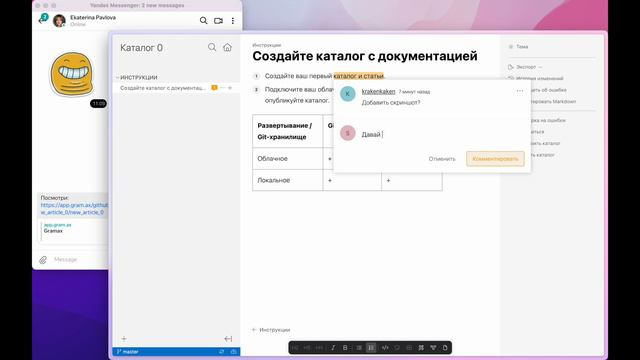
Task: Go to Инструкции link at page bottom
Action: click(271, 329)
